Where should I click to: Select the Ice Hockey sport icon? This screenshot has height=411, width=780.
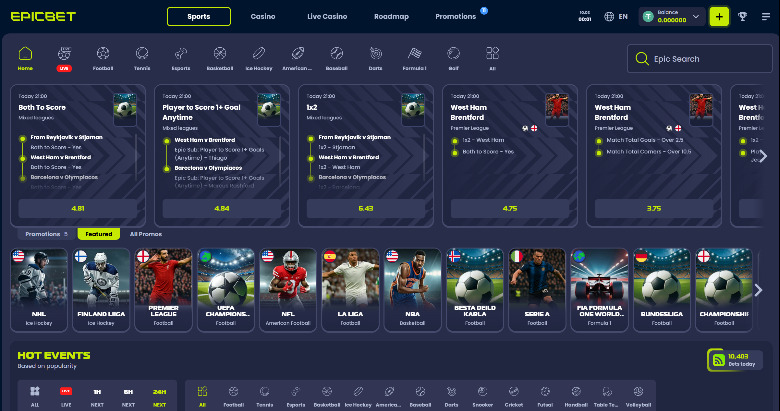click(259, 56)
